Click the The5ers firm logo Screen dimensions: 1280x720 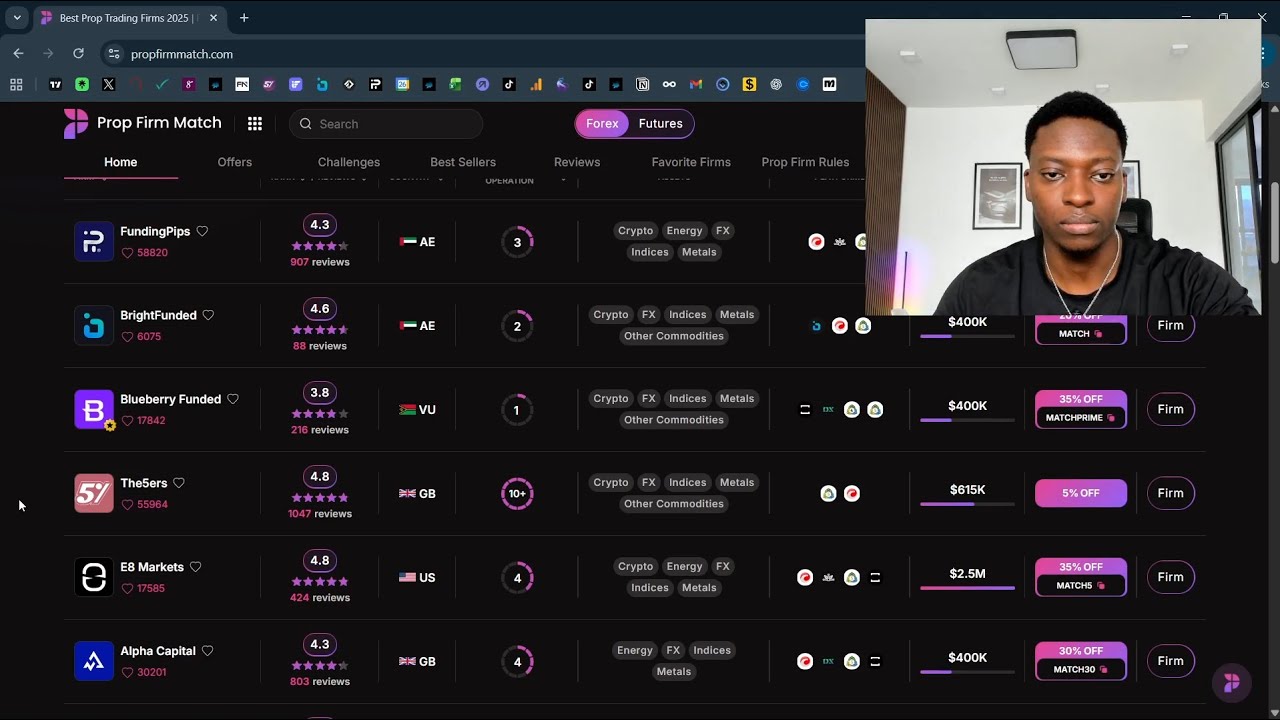(94, 493)
